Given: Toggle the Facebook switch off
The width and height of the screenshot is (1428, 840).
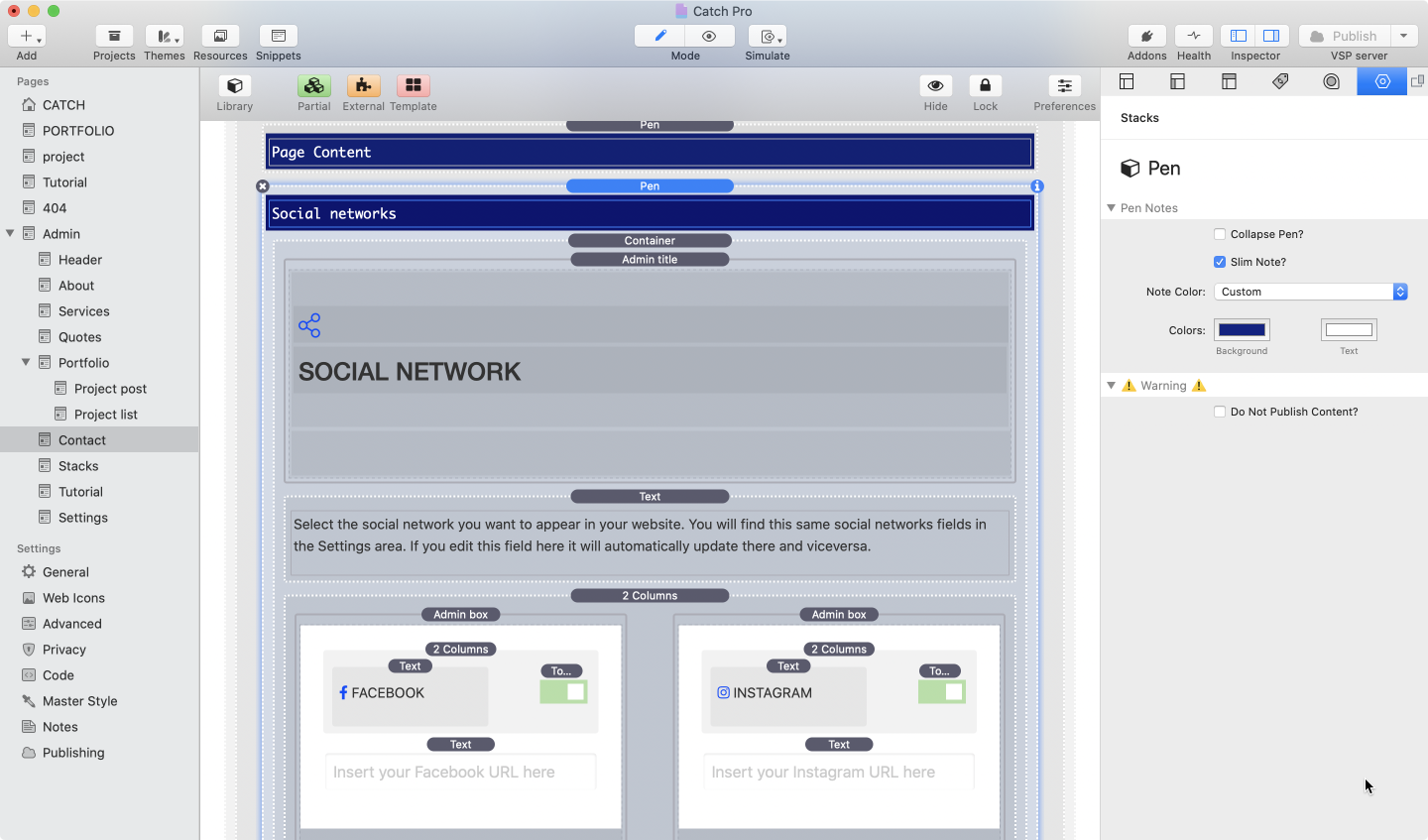Looking at the screenshot, I should pos(563,692).
